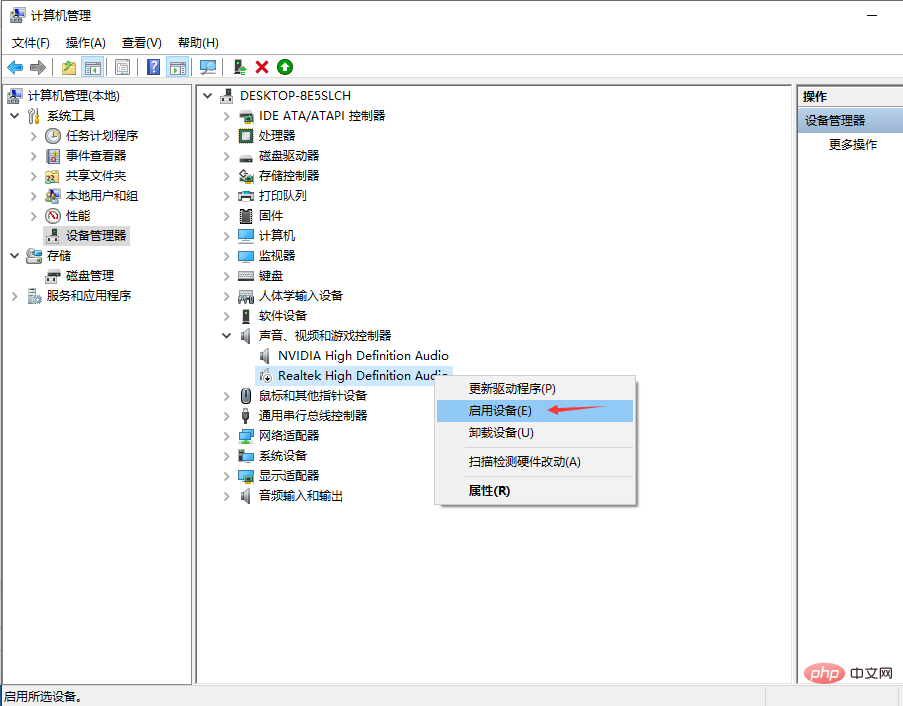Click the 磁盘驱动器 disk drive icon

tap(246, 156)
